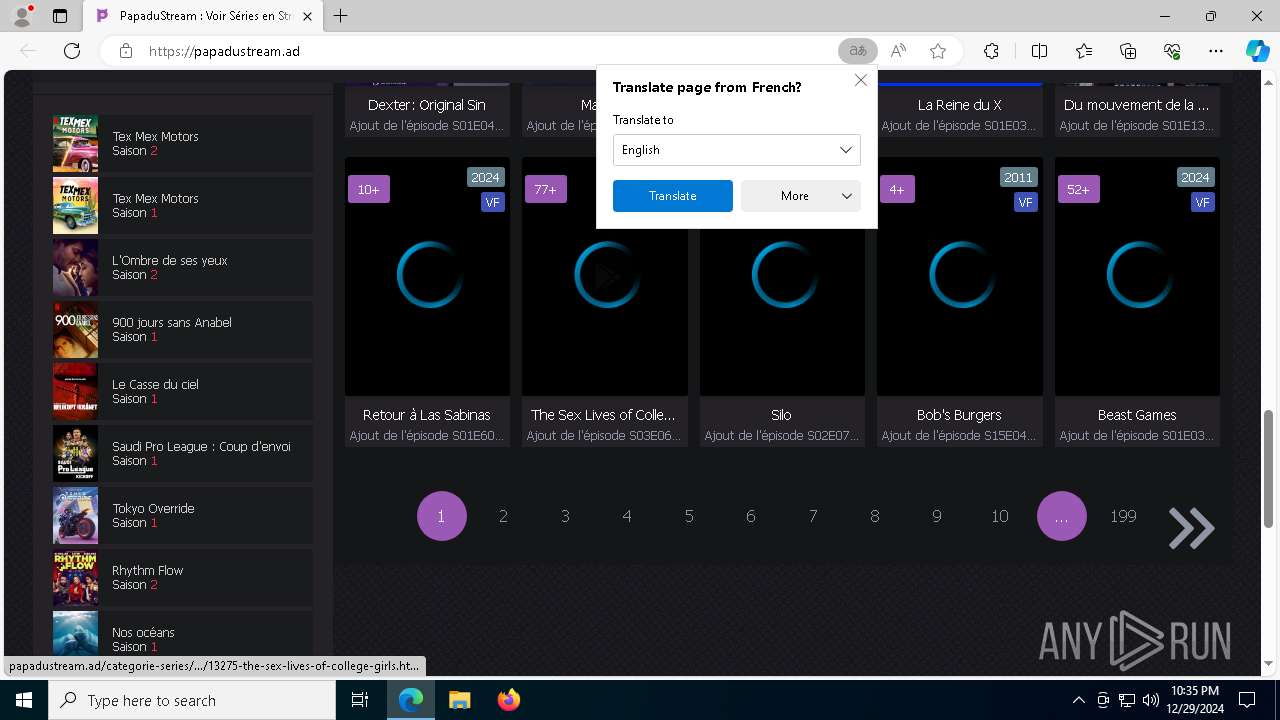Add page to favorites star icon
1280x720 pixels.
pos(937,51)
